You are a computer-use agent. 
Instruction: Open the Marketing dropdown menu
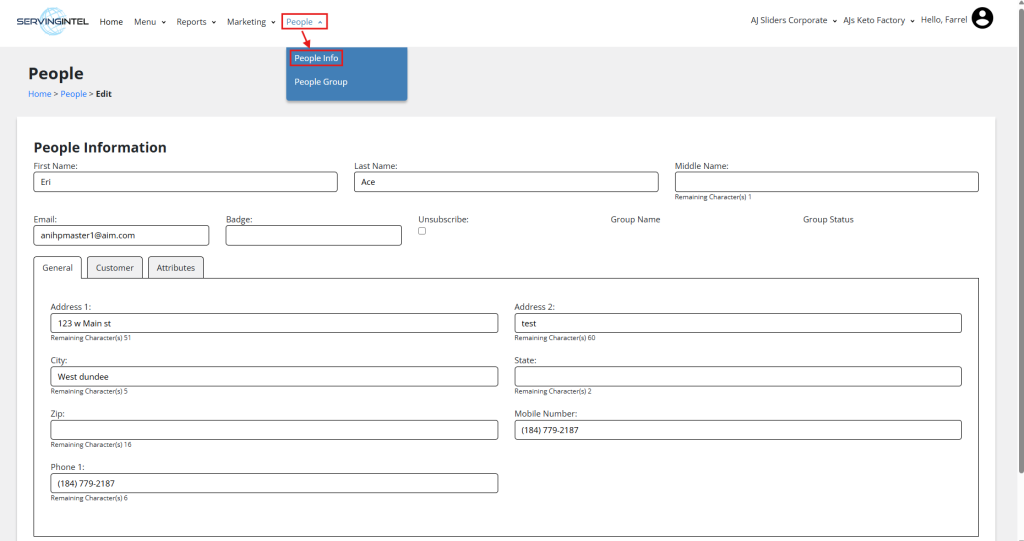coord(251,22)
